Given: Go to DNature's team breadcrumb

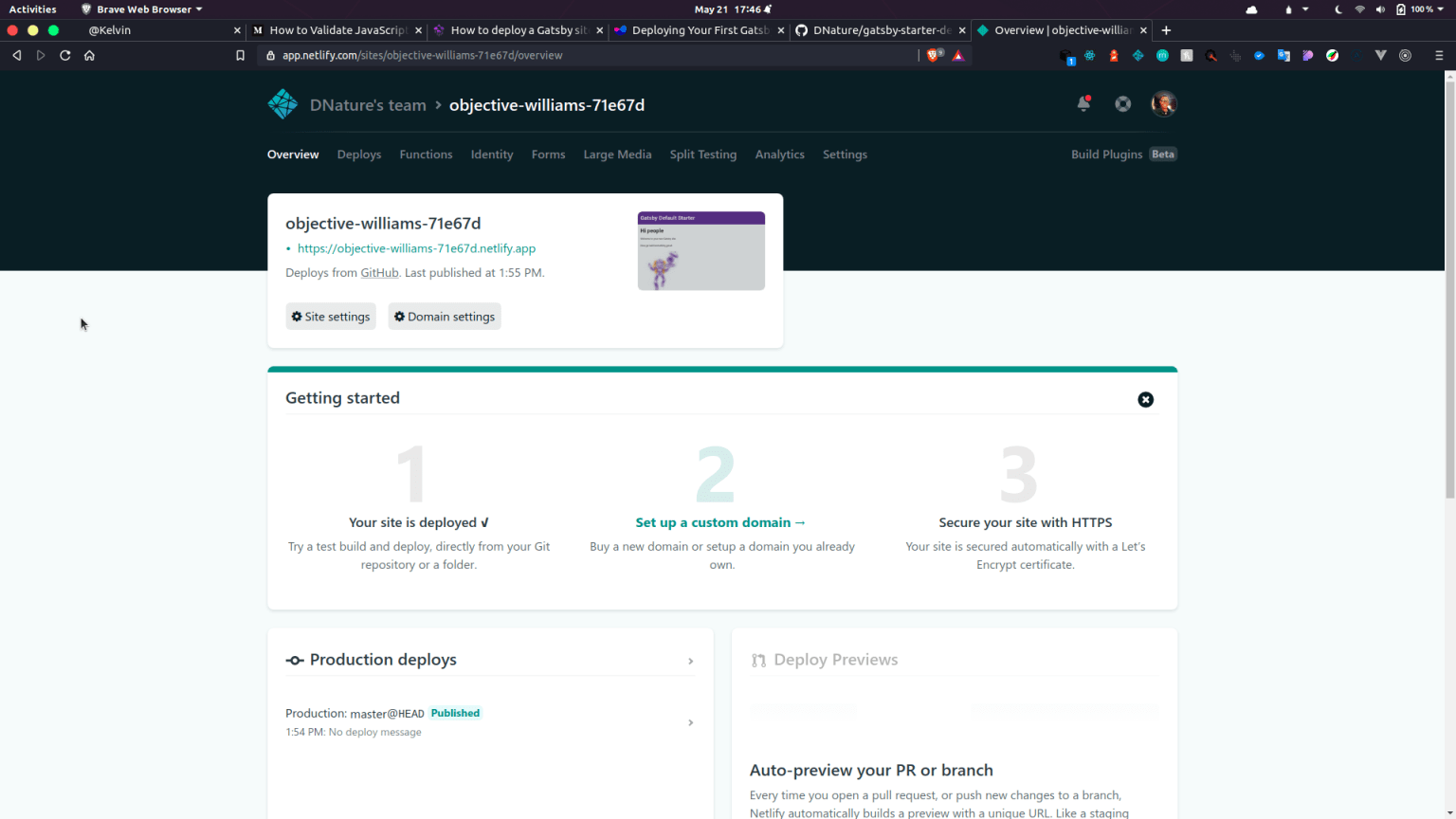Looking at the screenshot, I should tap(368, 105).
